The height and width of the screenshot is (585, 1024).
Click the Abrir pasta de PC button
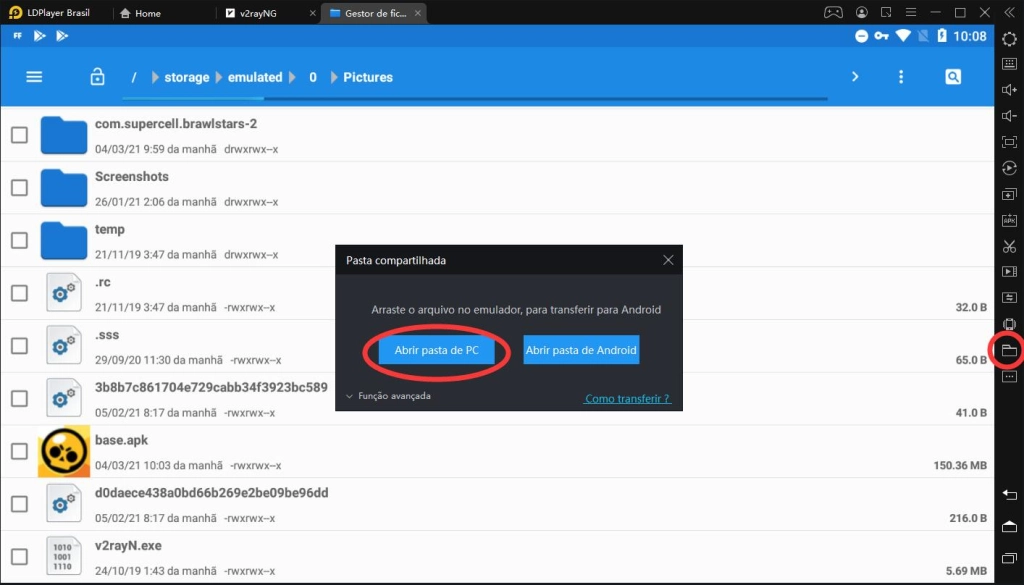coord(436,351)
